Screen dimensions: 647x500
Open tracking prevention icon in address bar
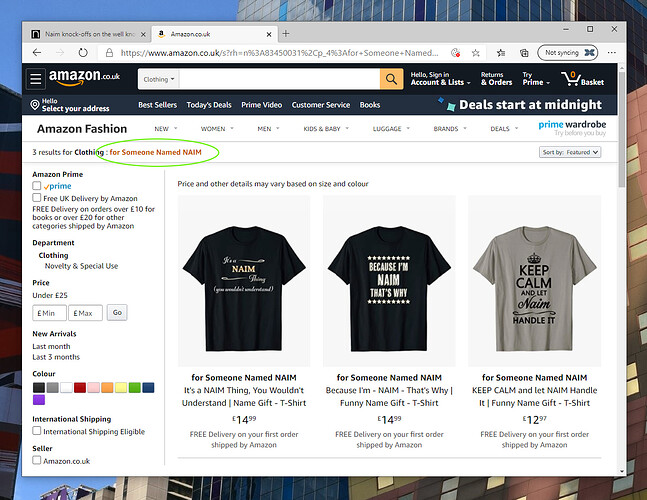tap(455, 53)
